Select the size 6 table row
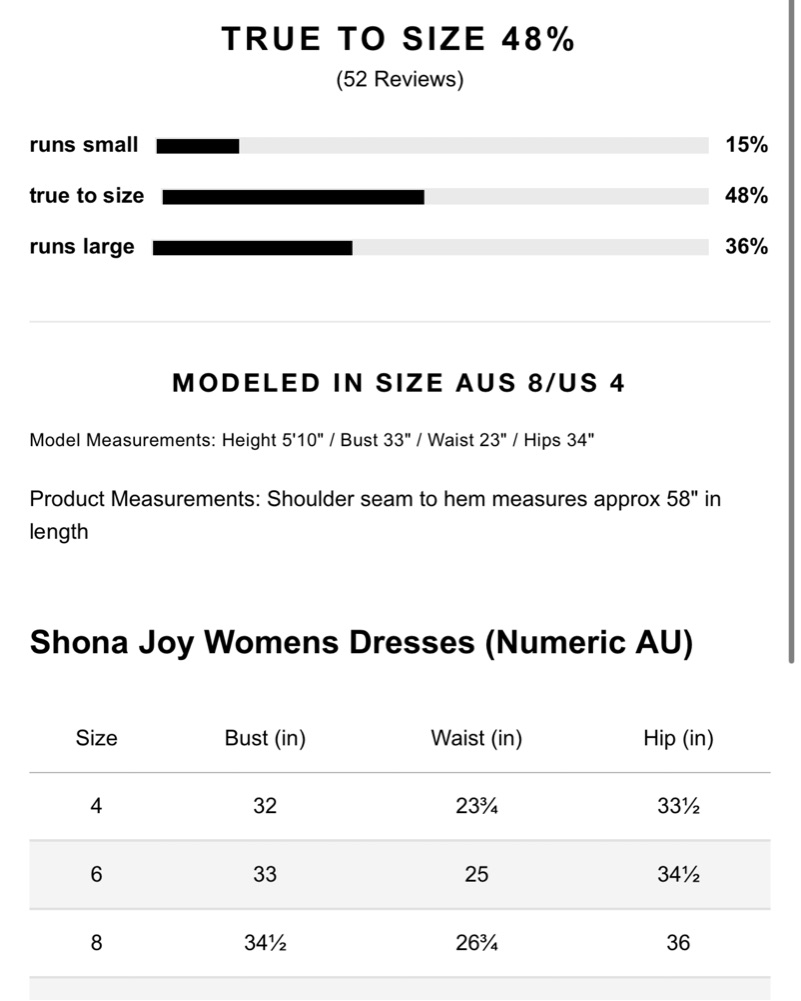The width and height of the screenshot is (801, 1001). click(400, 875)
